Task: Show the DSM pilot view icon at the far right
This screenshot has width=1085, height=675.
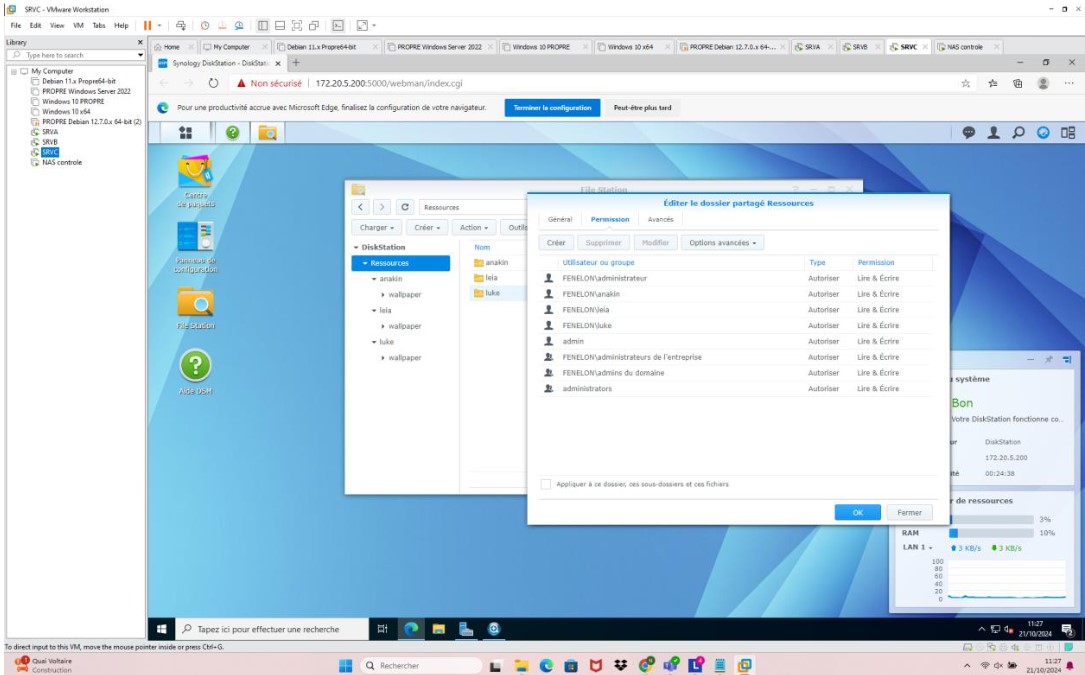Action: tap(1068, 132)
